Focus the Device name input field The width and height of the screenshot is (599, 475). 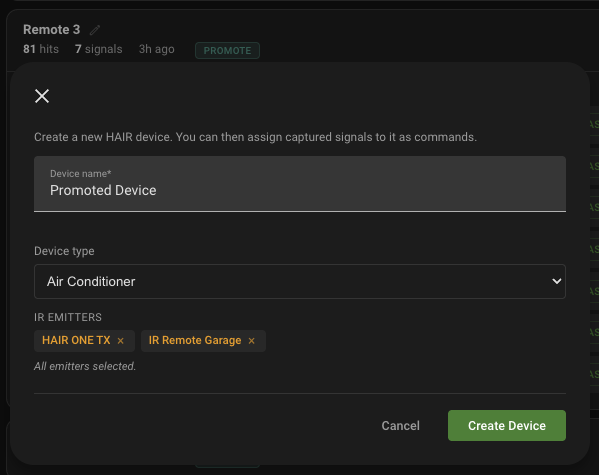click(x=300, y=183)
